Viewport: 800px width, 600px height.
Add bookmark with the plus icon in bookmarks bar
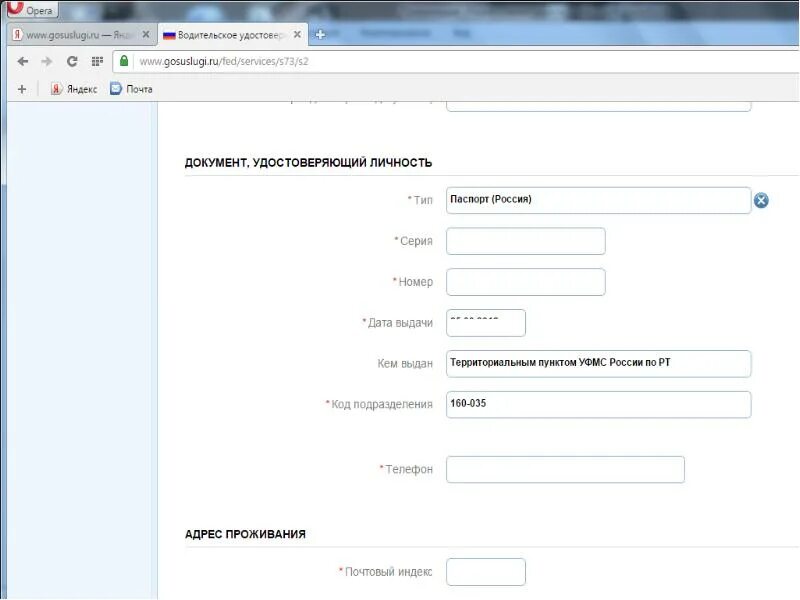tap(22, 89)
